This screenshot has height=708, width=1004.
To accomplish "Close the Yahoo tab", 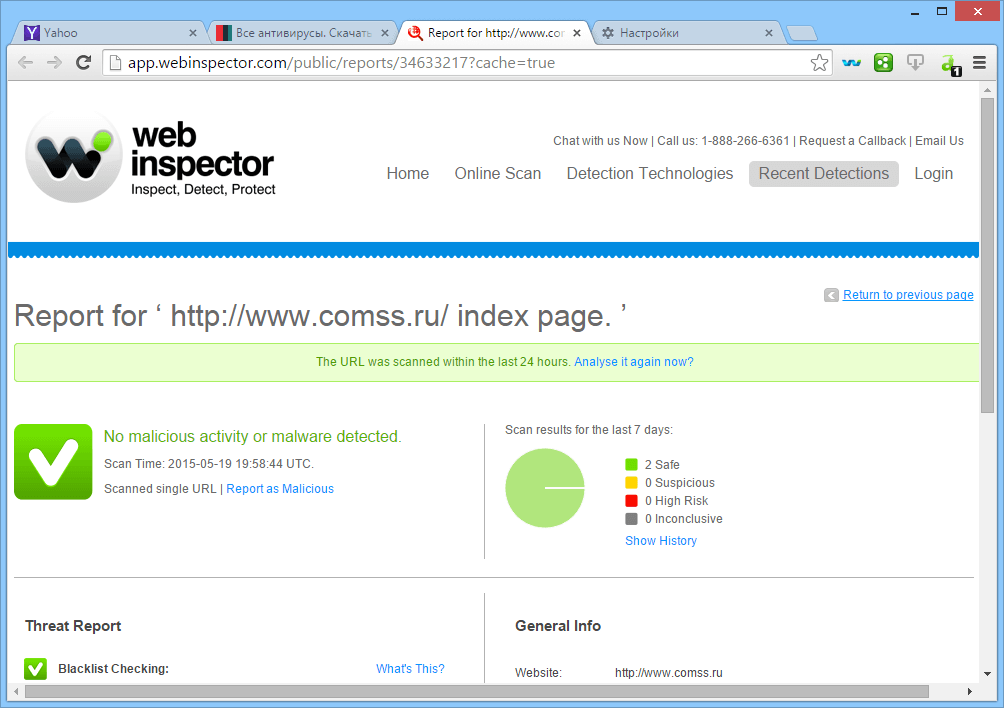I will click(193, 33).
